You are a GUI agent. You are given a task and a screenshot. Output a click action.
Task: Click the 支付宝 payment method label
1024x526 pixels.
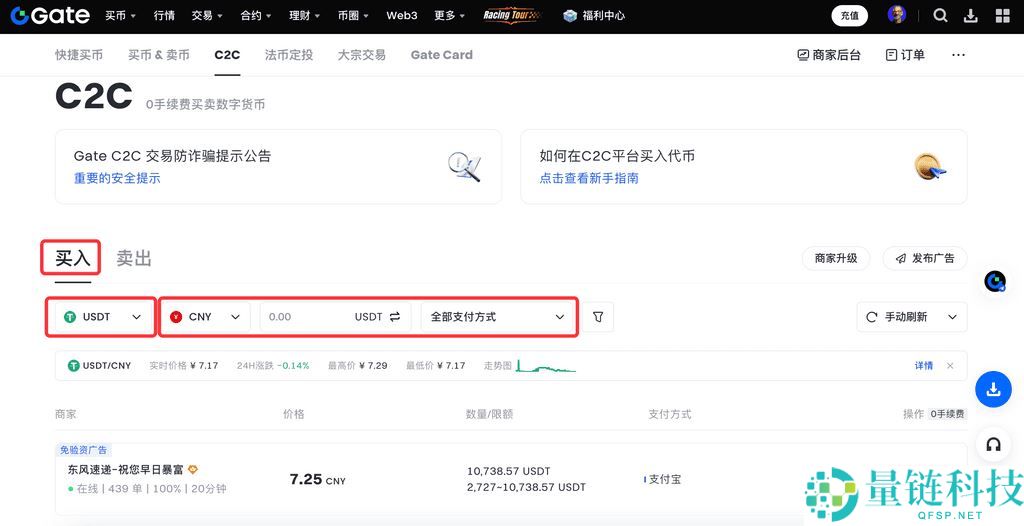point(665,480)
